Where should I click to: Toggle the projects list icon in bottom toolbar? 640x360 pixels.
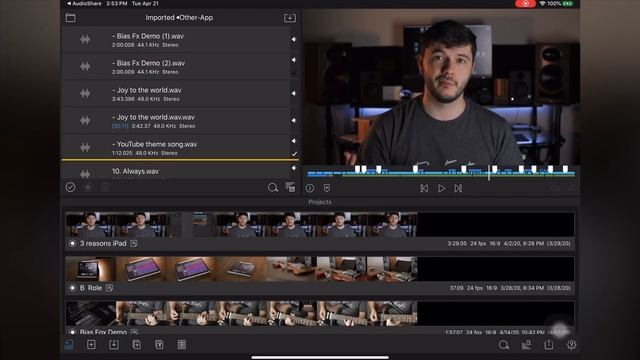click(69, 345)
